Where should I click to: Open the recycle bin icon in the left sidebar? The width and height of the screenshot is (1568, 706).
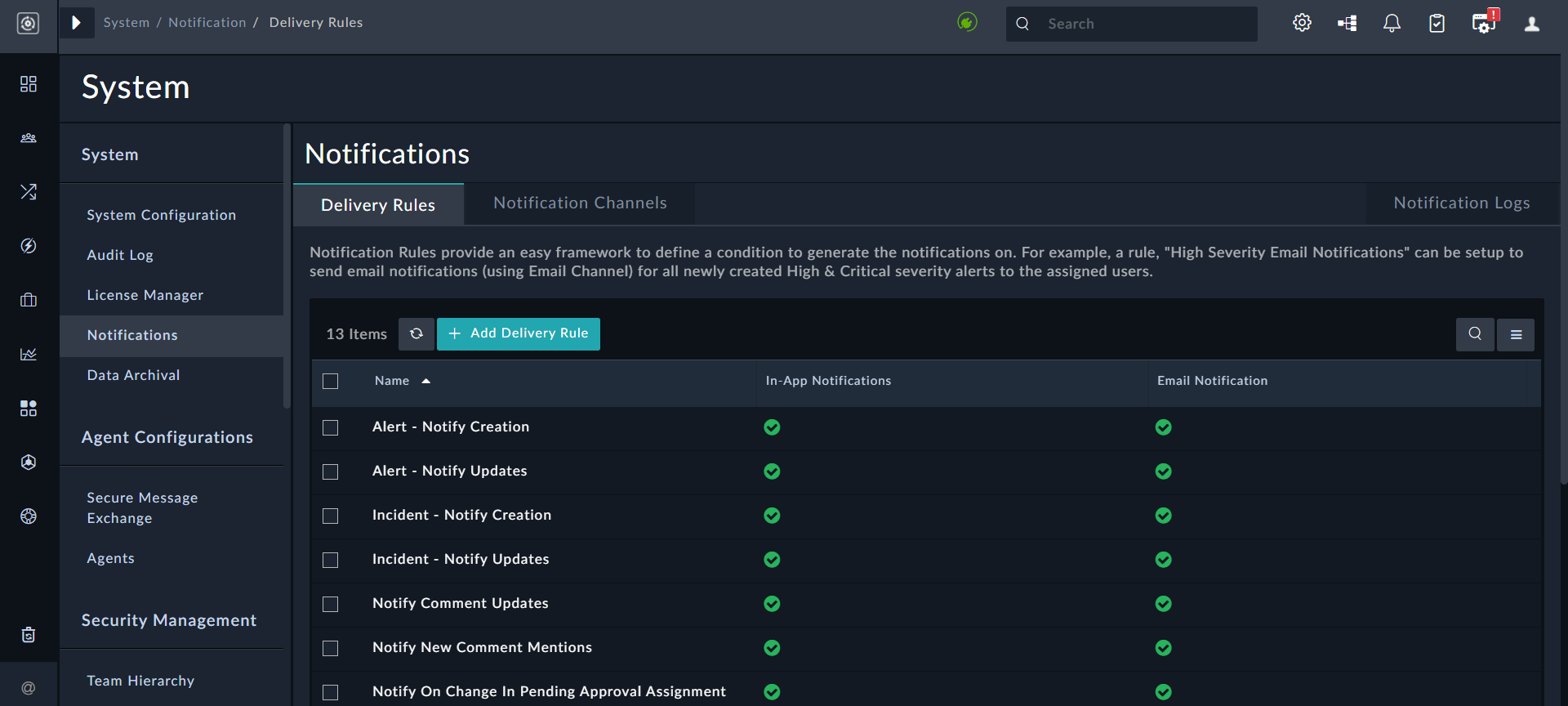coord(29,635)
